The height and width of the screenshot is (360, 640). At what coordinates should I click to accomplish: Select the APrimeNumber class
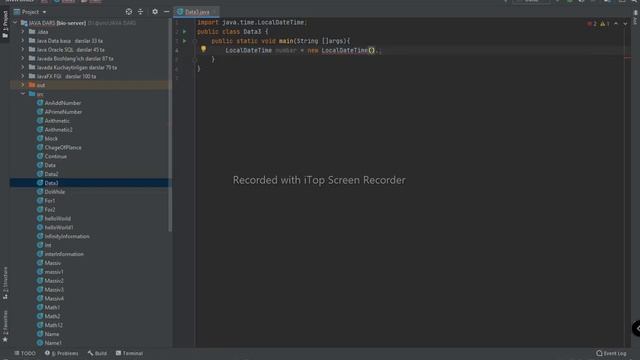click(x=59, y=112)
